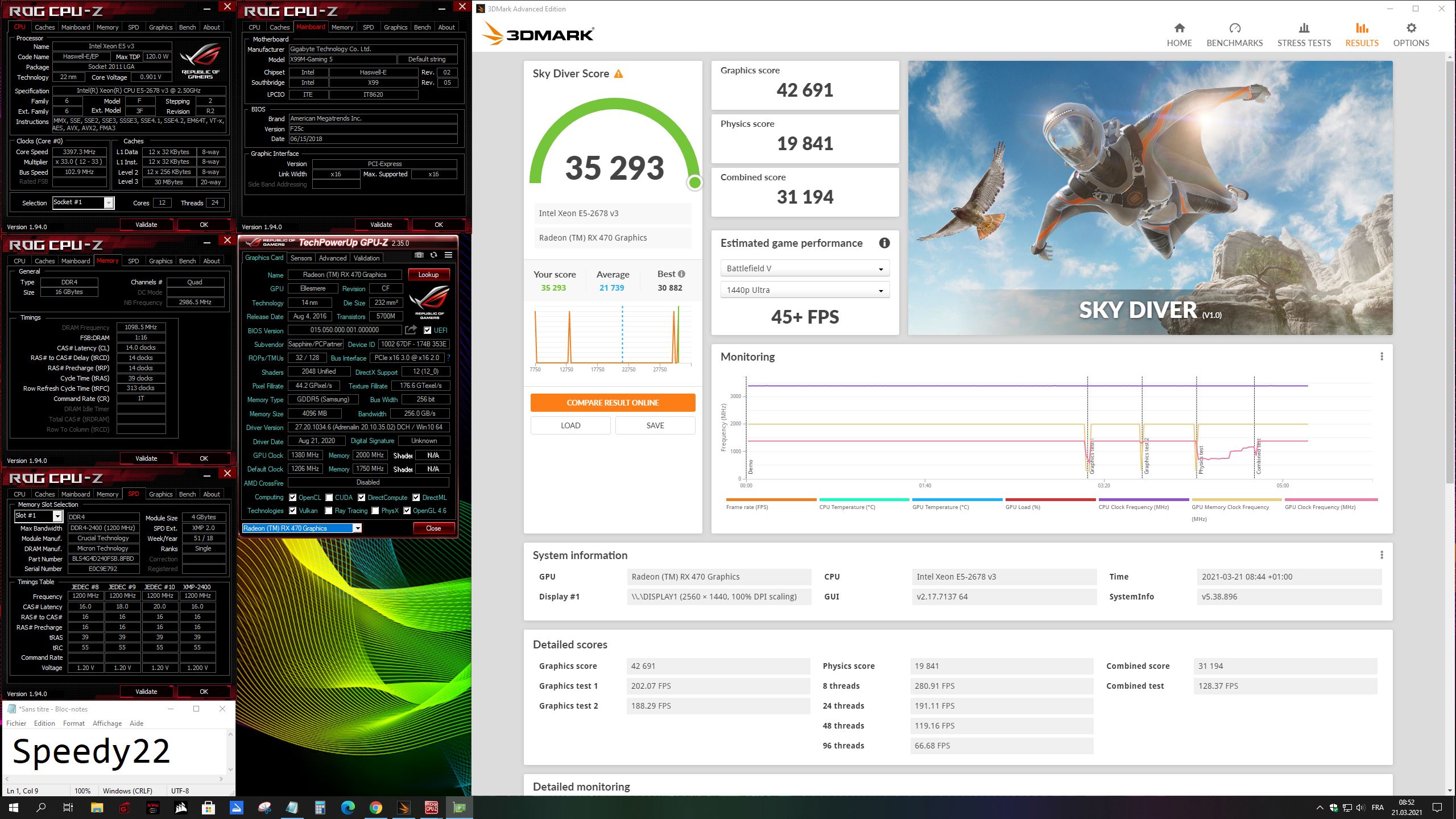
Task: Open 3DMark OPTIONS gear
Action: pos(1410,35)
